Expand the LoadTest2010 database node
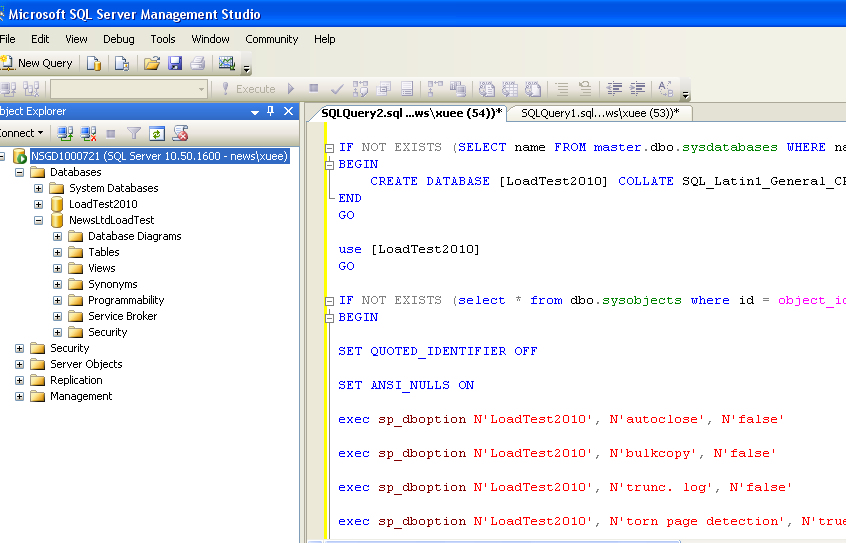The height and width of the screenshot is (543, 846). pyautogui.click(x=38, y=205)
